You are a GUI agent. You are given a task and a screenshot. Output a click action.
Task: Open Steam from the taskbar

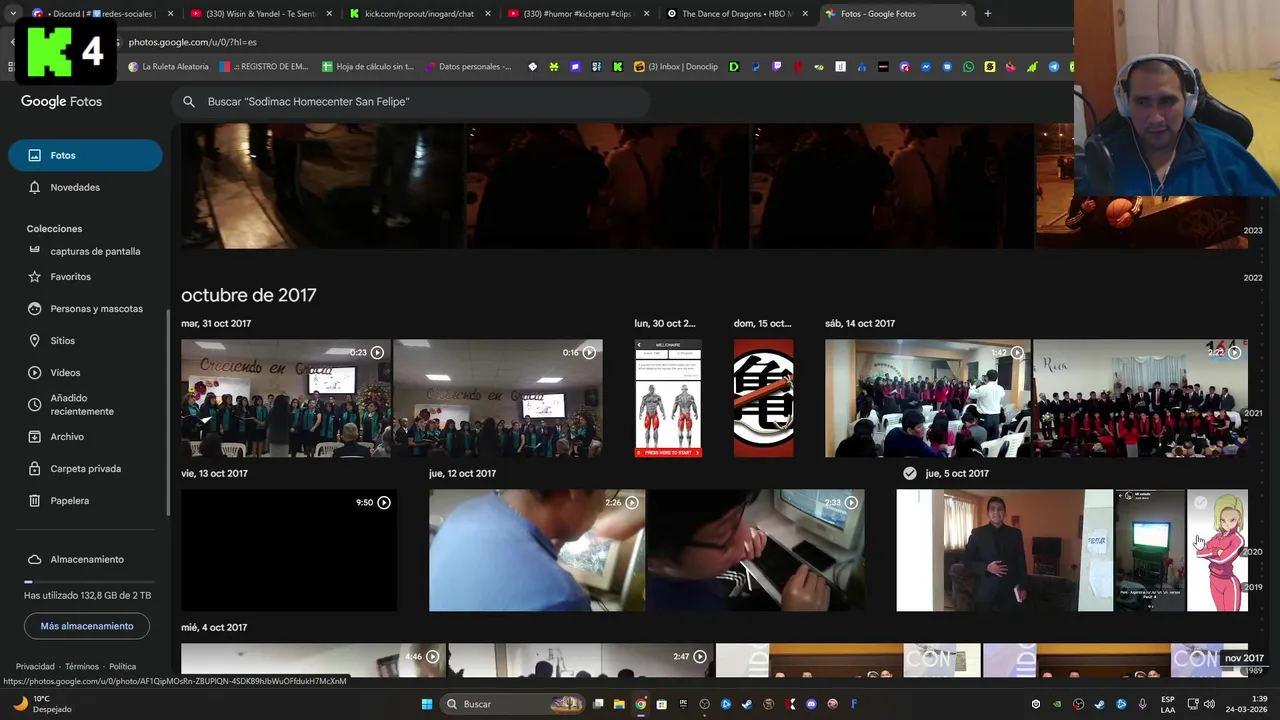click(x=747, y=704)
